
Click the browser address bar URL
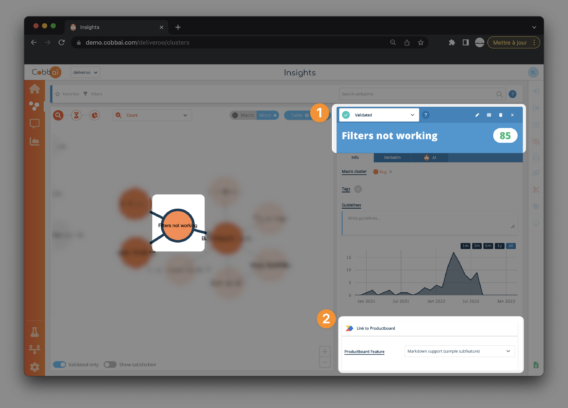137,43
